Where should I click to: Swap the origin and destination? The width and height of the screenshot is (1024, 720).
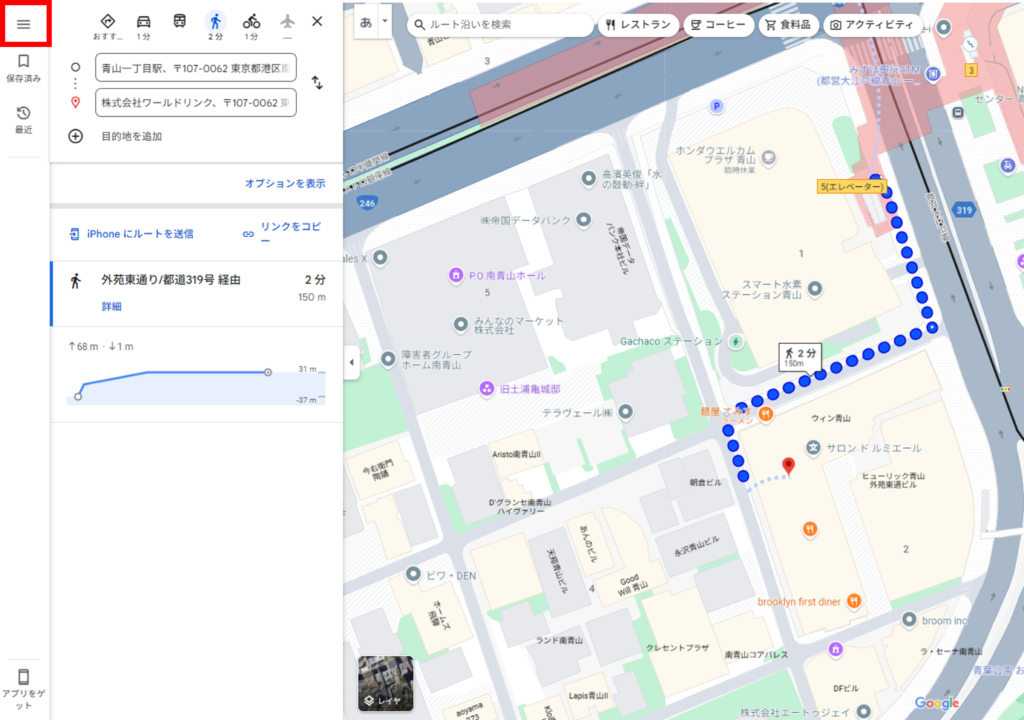tap(317, 83)
